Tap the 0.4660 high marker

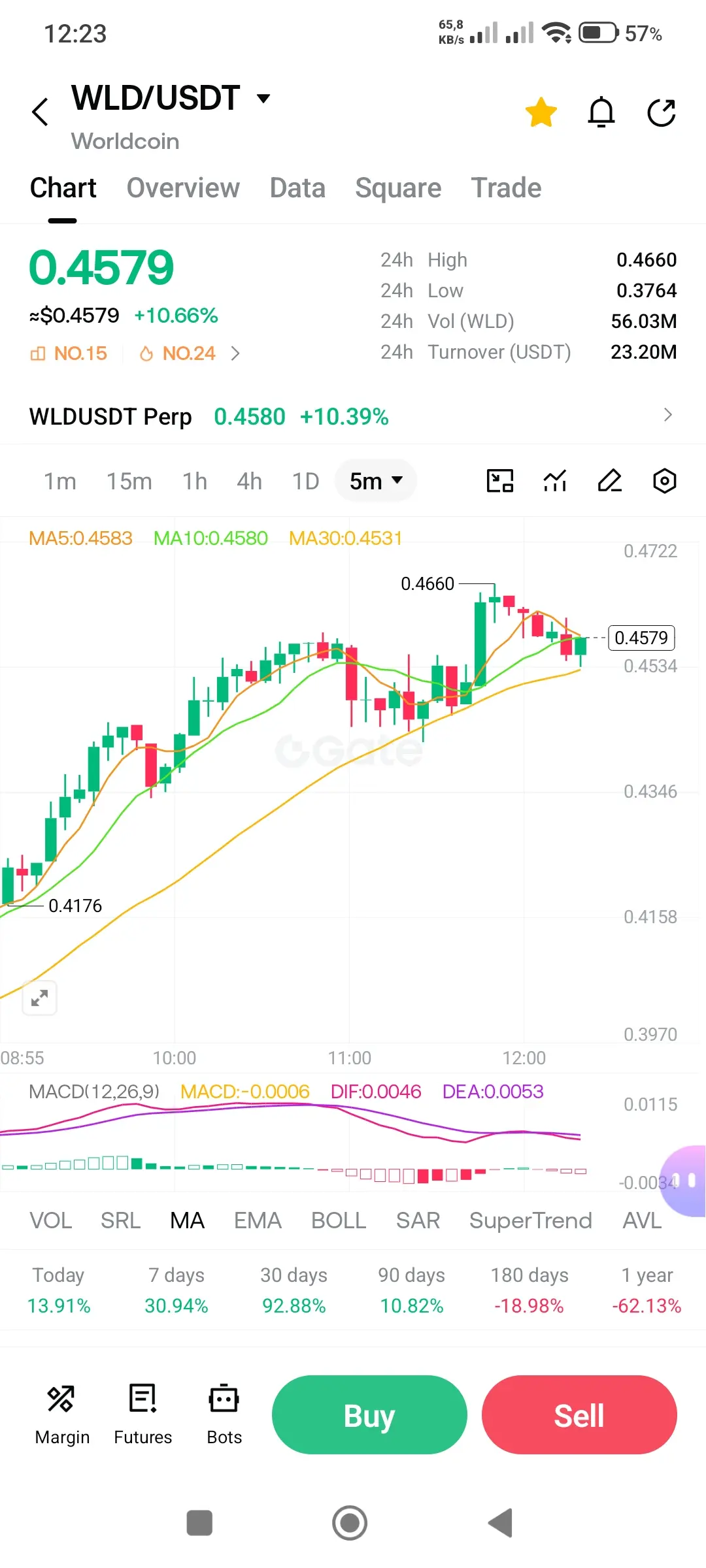click(428, 583)
